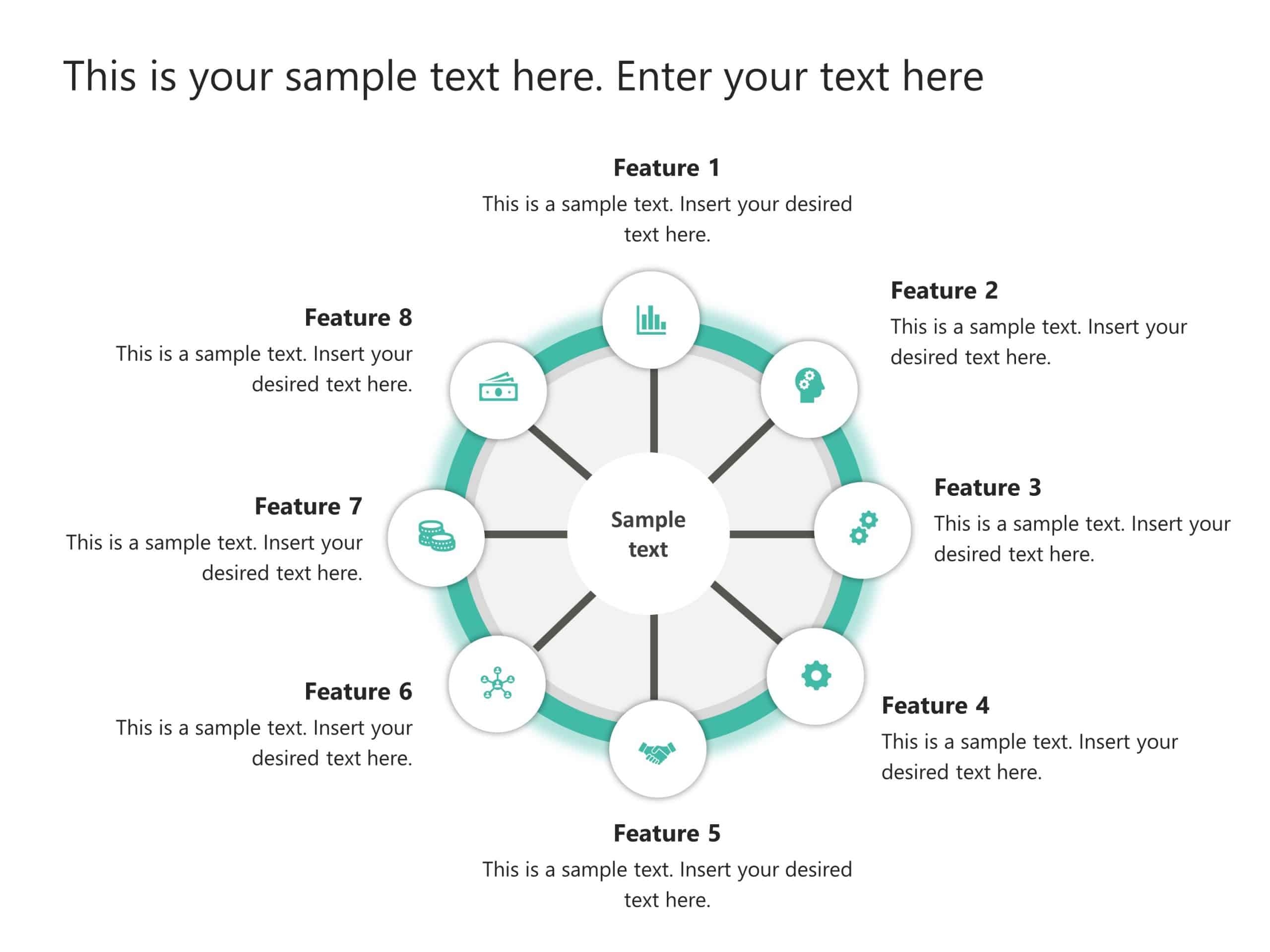Click the bar chart icon

(650, 320)
